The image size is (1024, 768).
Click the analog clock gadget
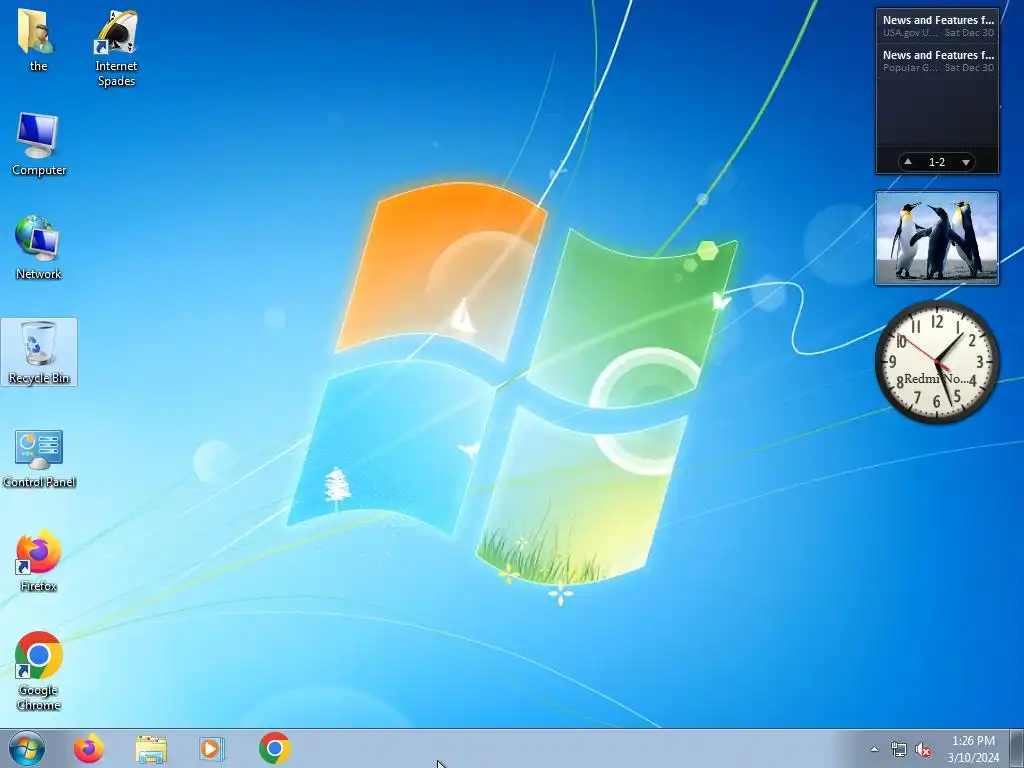tap(937, 362)
